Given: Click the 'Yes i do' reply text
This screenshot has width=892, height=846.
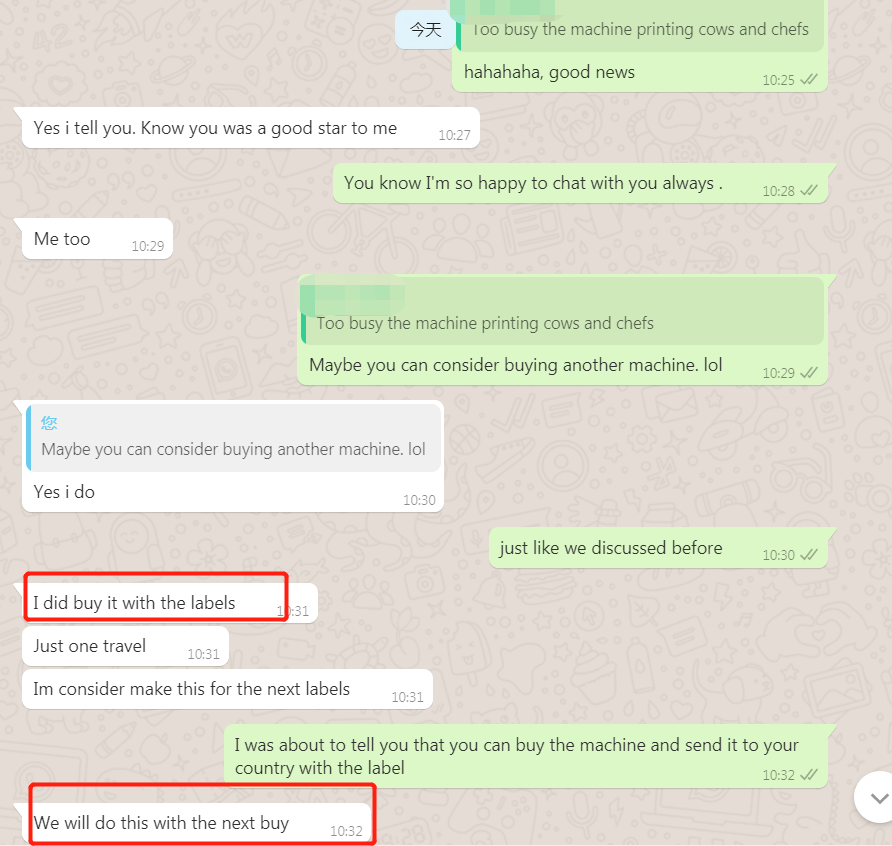Looking at the screenshot, I should (64, 492).
